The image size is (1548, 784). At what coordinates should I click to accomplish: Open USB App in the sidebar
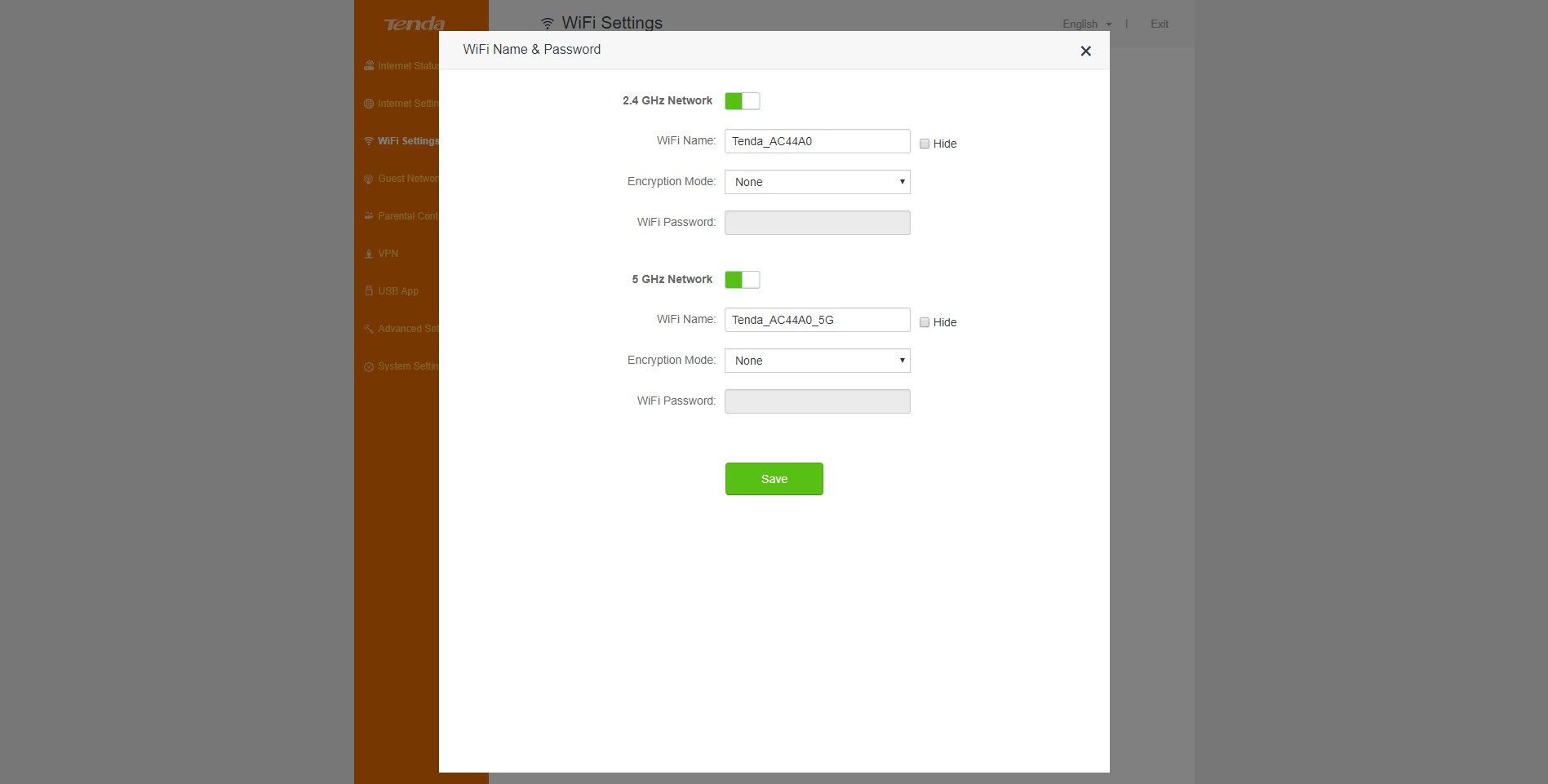pyautogui.click(x=391, y=291)
